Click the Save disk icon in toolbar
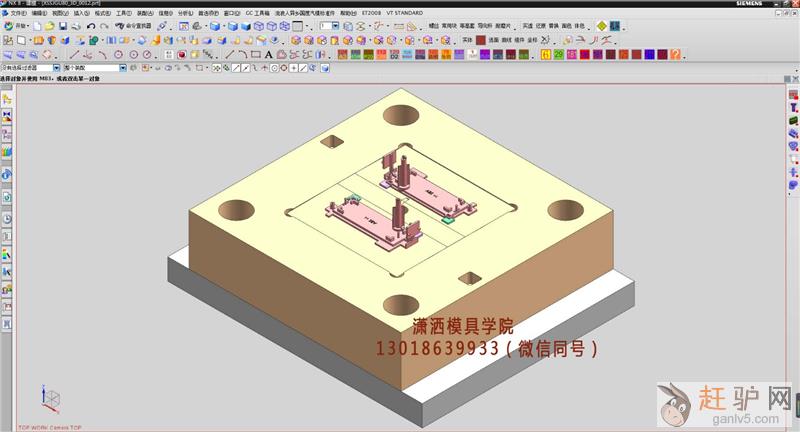 [62, 26]
